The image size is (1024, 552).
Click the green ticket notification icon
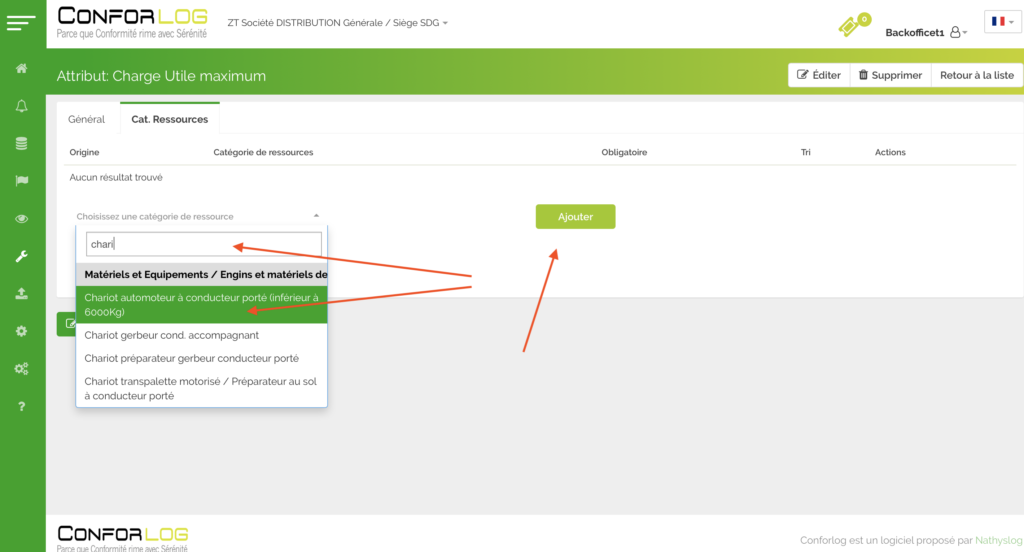(x=852, y=25)
